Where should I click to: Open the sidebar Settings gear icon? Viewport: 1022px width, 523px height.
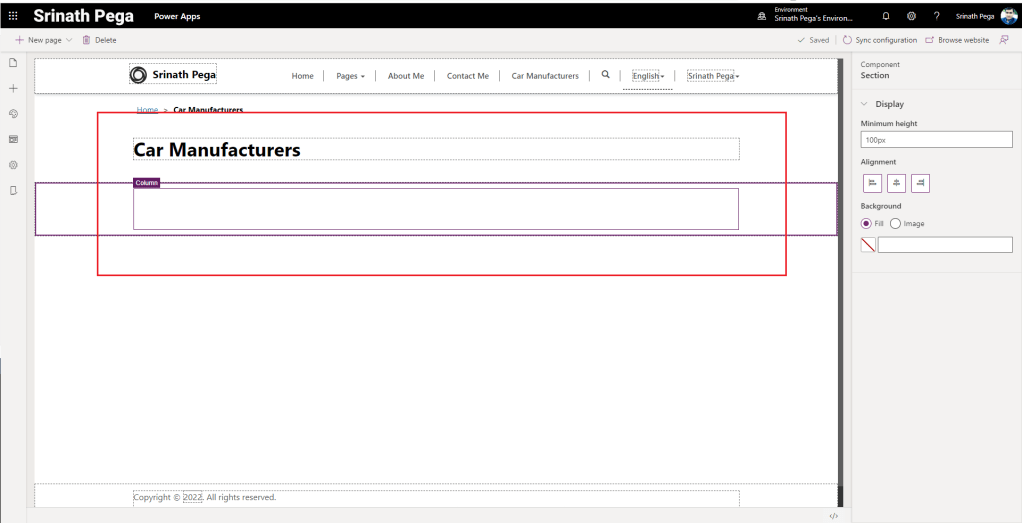click(13, 165)
